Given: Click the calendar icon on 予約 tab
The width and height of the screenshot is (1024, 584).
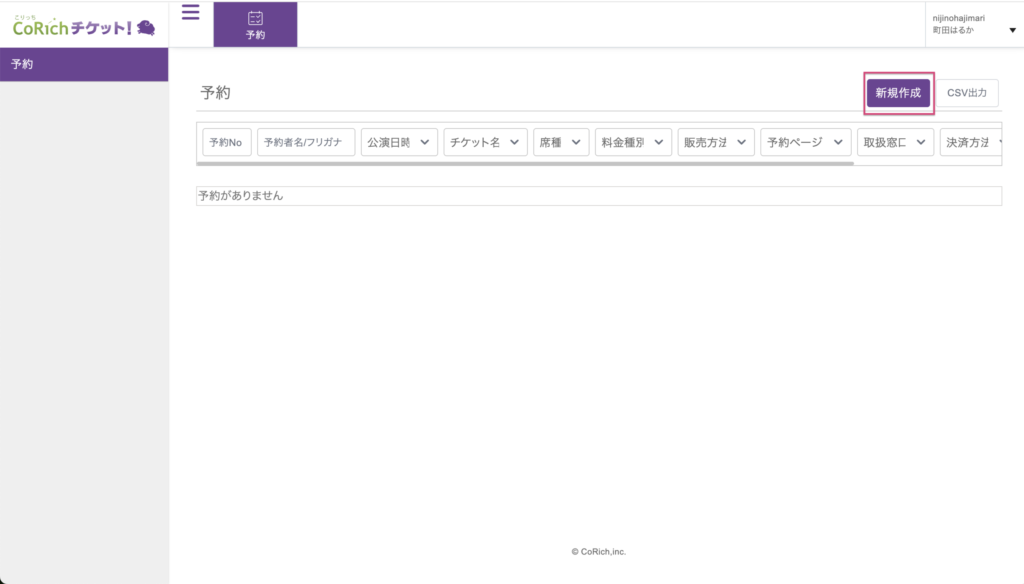Looking at the screenshot, I should coord(255,17).
